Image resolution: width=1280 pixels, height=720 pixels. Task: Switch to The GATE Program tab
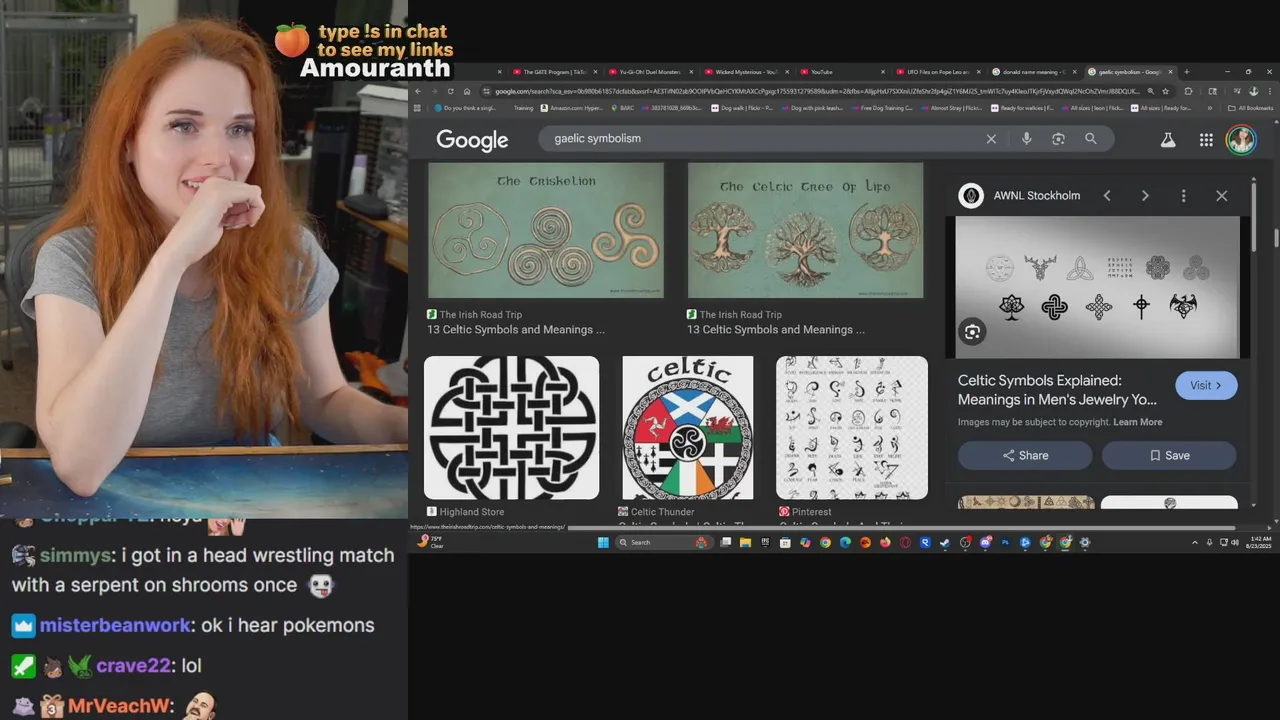point(554,72)
